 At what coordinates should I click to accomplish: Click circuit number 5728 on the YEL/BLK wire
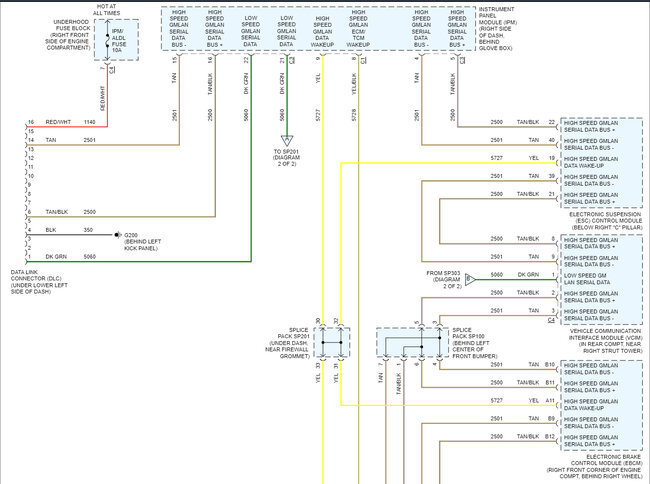[x=354, y=115]
